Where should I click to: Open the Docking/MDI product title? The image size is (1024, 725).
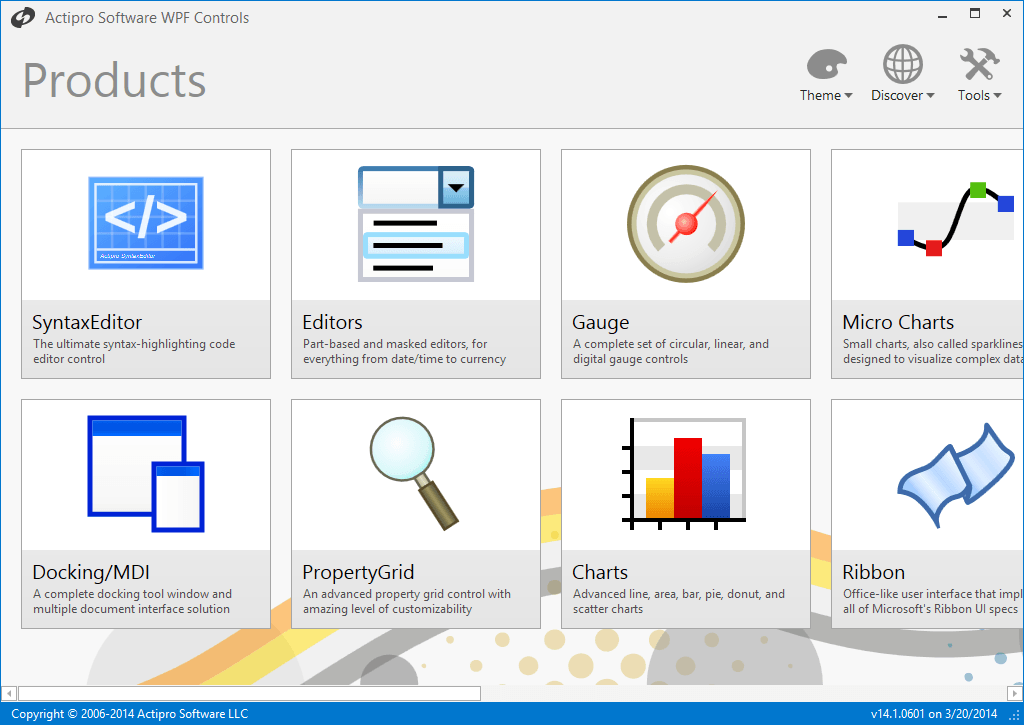pyautogui.click(x=91, y=573)
